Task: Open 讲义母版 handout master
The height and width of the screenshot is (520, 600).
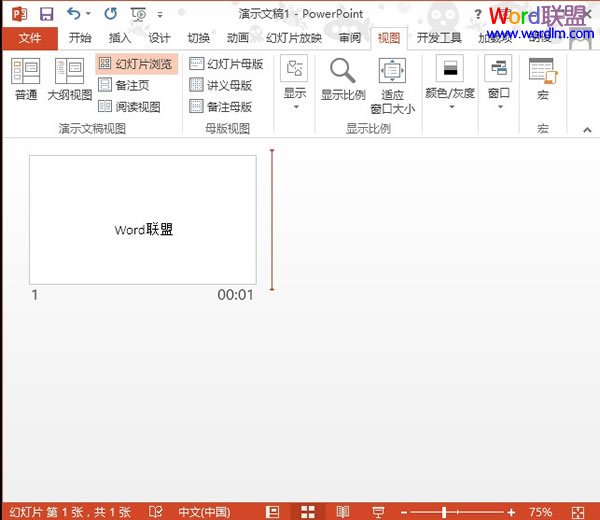Action: [221, 85]
